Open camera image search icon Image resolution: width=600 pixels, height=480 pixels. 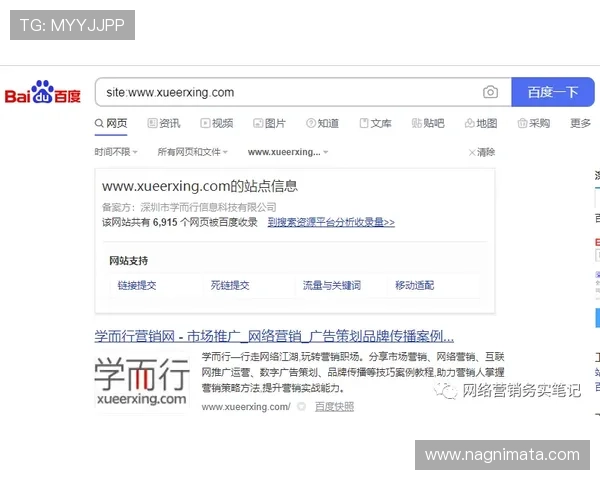[490, 92]
